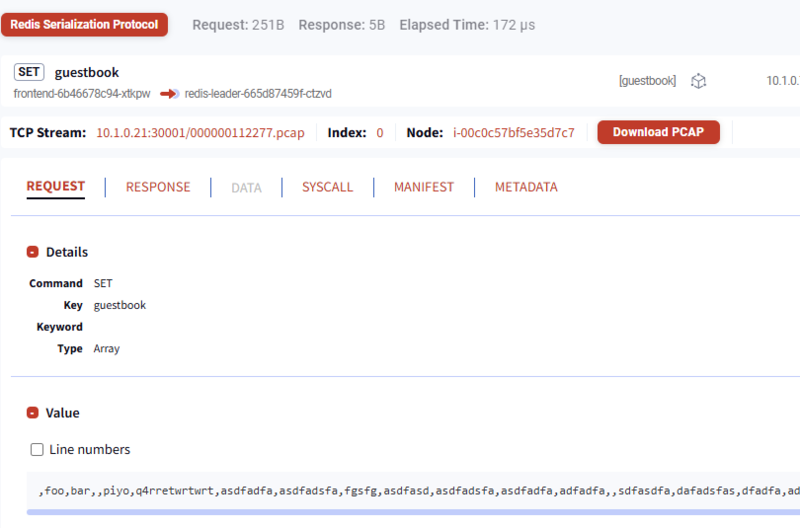
Task: Click the guestbook key title in header
Action: (87, 72)
